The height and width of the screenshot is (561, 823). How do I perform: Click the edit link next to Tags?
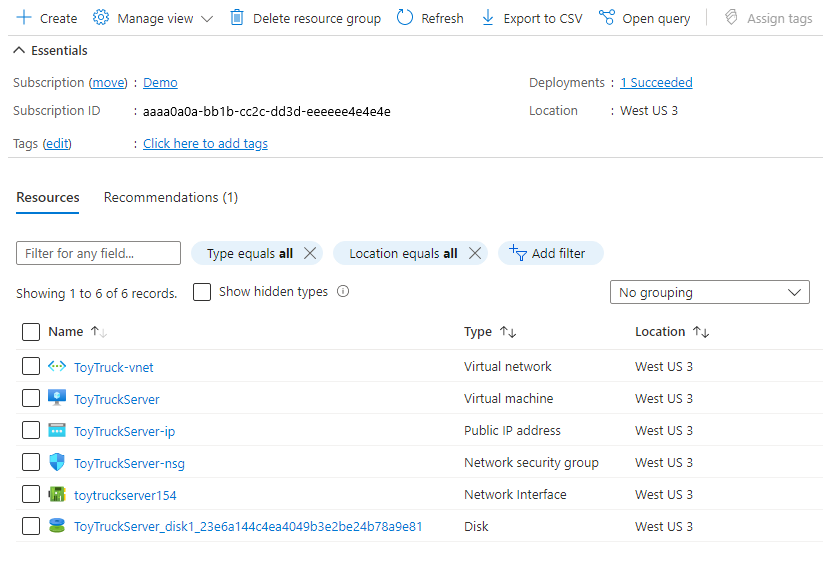[x=57, y=143]
